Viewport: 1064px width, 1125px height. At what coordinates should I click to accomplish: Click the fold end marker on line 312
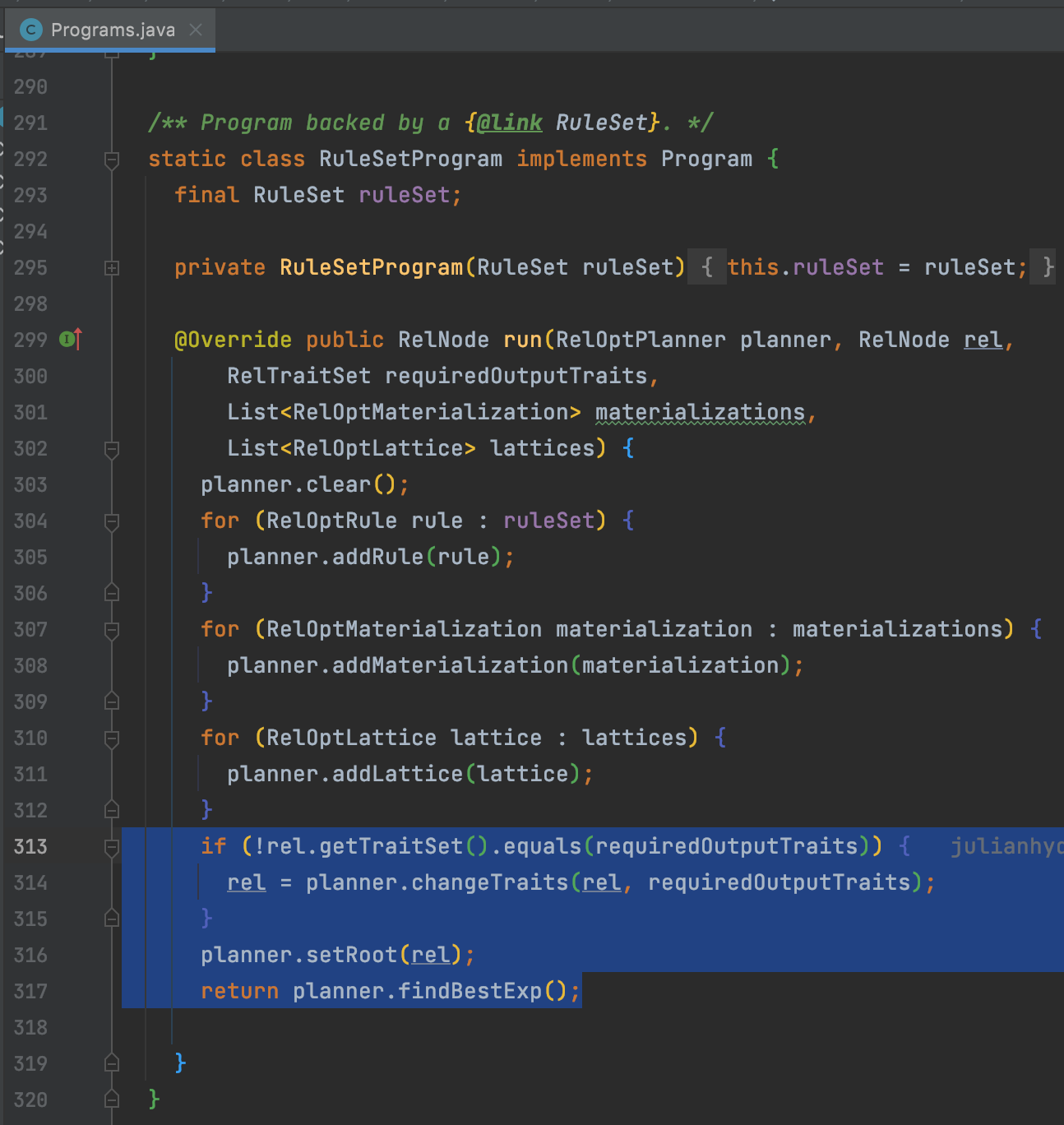[113, 810]
